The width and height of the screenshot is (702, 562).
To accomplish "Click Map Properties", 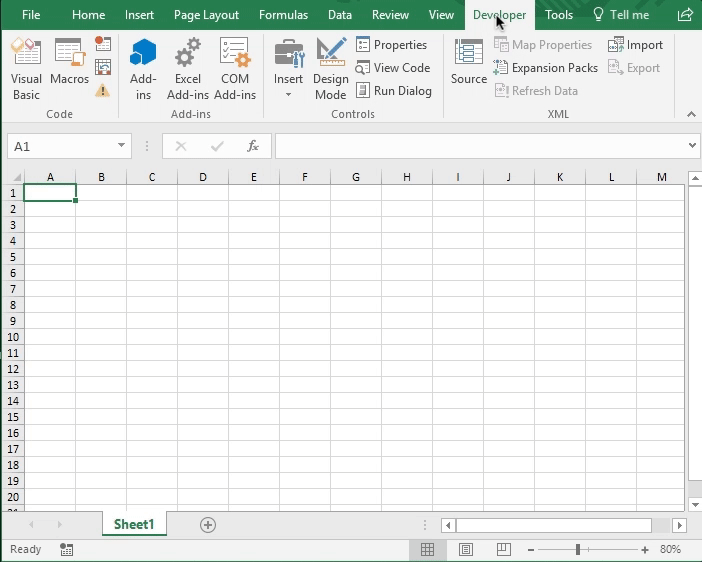I will click(x=543, y=45).
